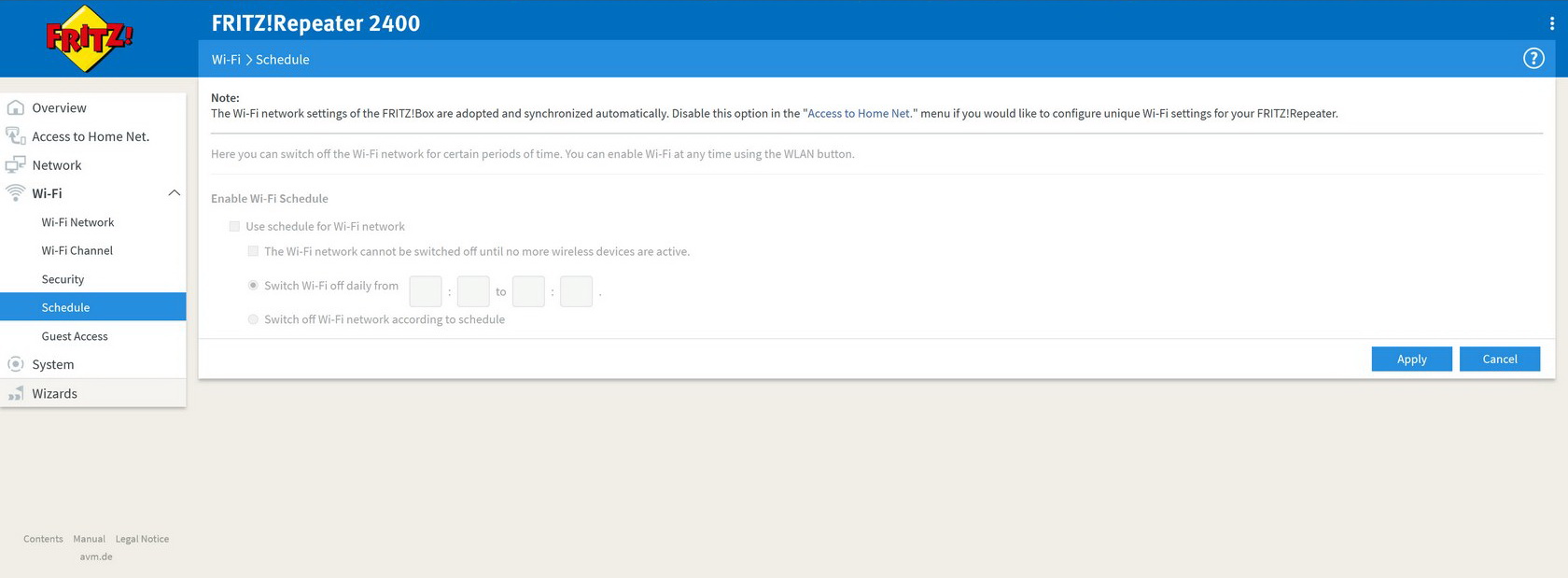Click the start hour input field
The image size is (1568, 578).
click(426, 291)
